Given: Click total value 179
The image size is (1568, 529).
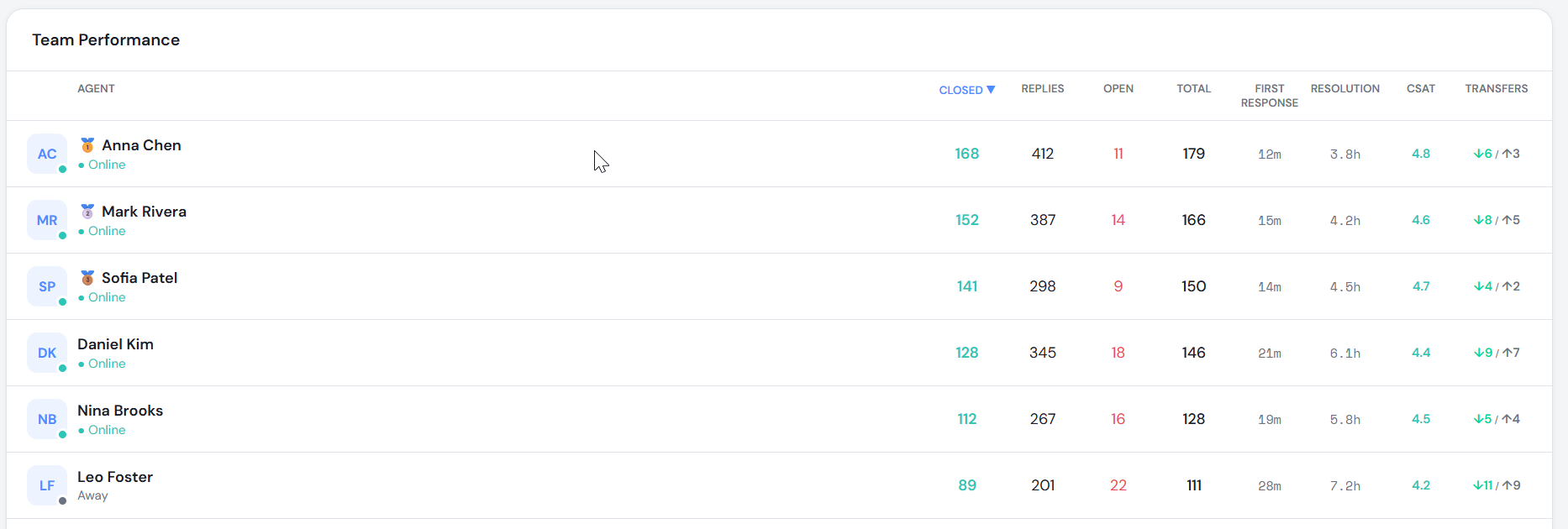Looking at the screenshot, I should 1194,154.
